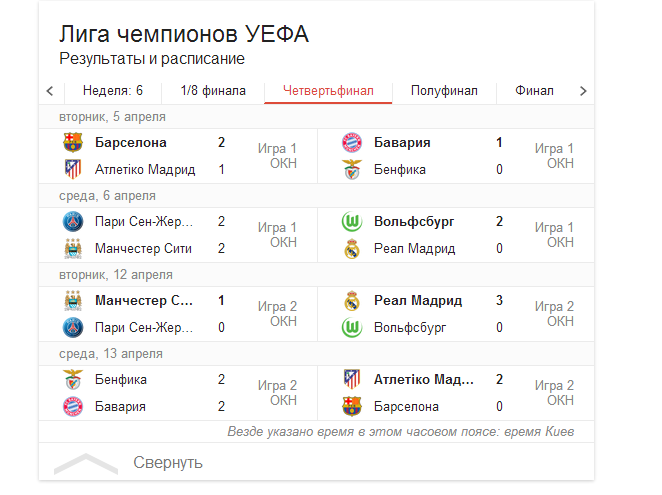This screenshot has width=662, height=495.
Task: Click the Barcelona crest in April 5 match
Action: pos(73,142)
